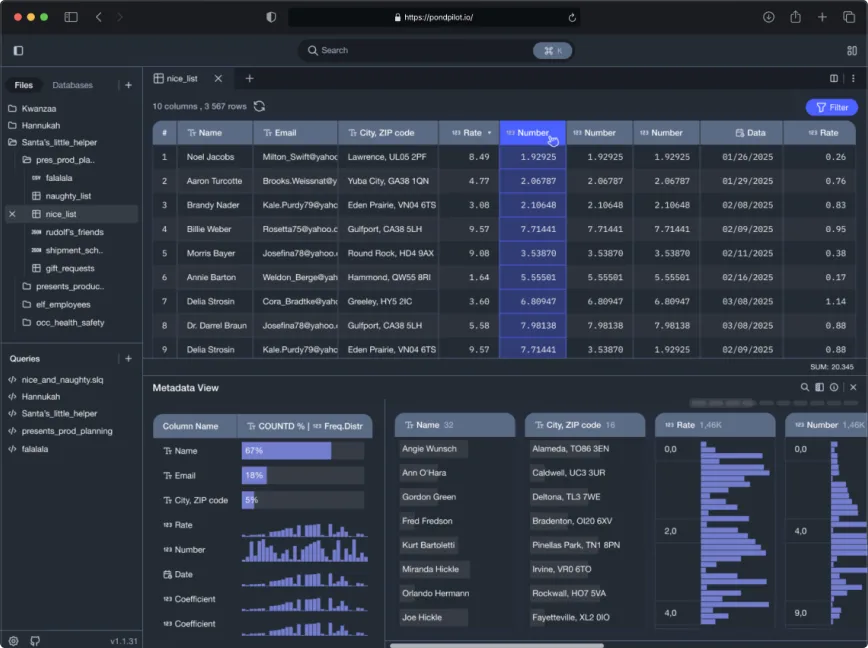This screenshot has width=868, height=648.
Task: Select the Email column header
Action: [x=296, y=133]
